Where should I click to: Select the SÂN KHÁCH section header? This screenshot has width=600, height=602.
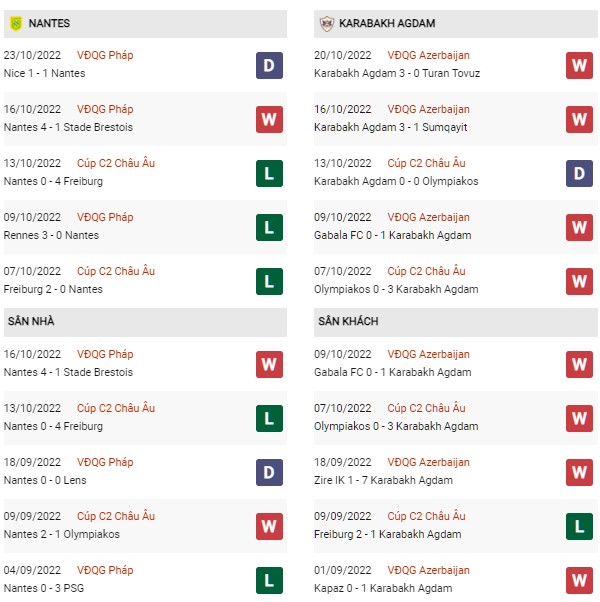click(456, 322)
